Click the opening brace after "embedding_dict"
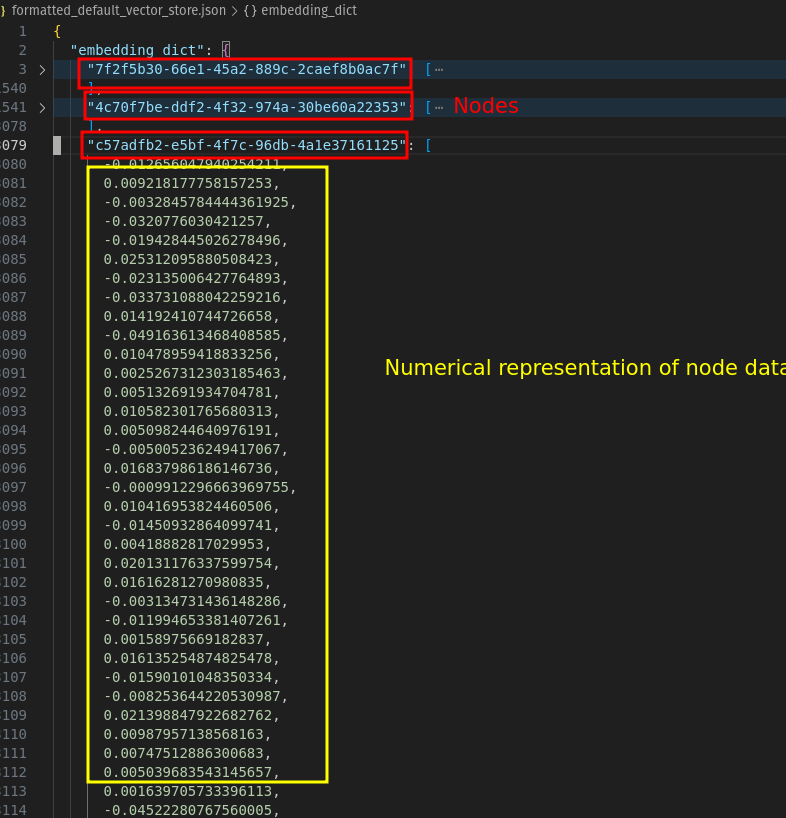 tap(226, 50)
